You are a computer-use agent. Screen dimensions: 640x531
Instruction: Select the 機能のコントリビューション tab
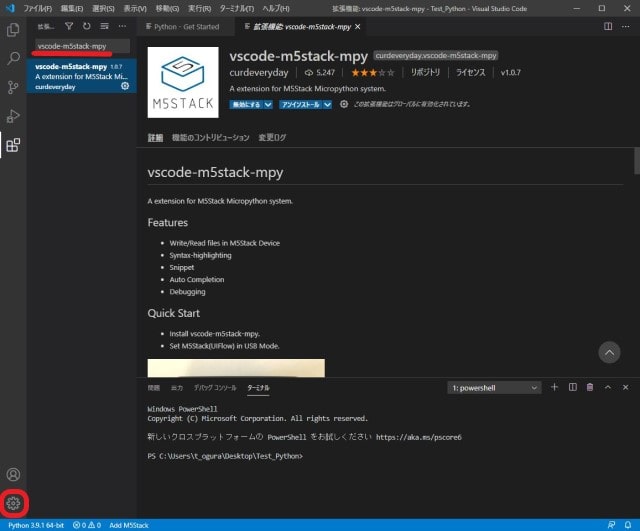211,138
